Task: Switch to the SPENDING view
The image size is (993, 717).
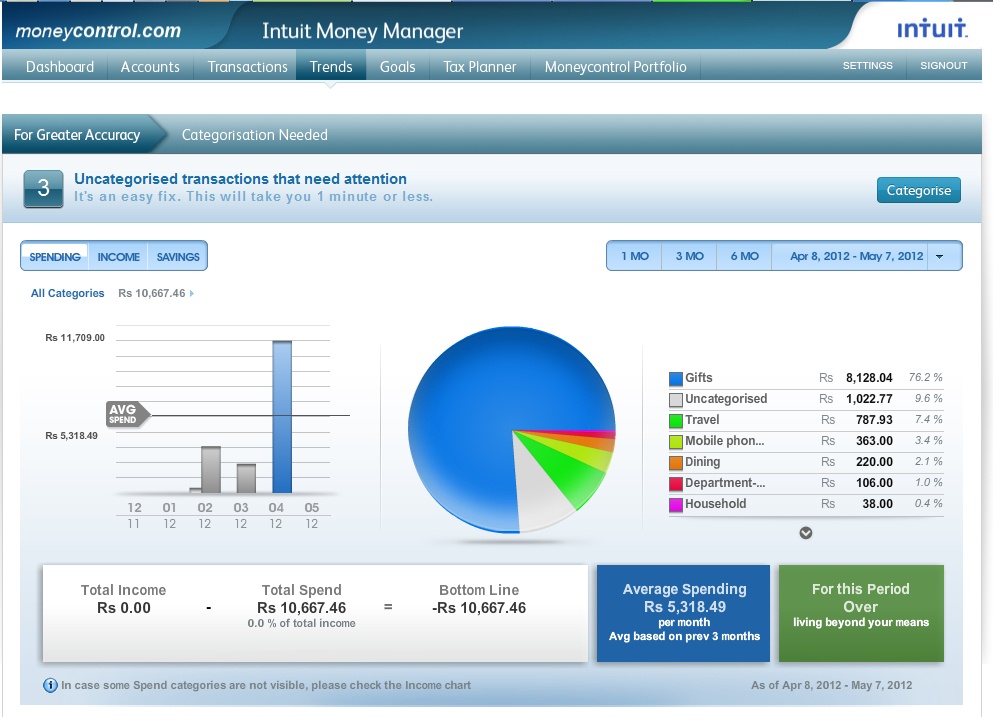Action: (55, 257)
